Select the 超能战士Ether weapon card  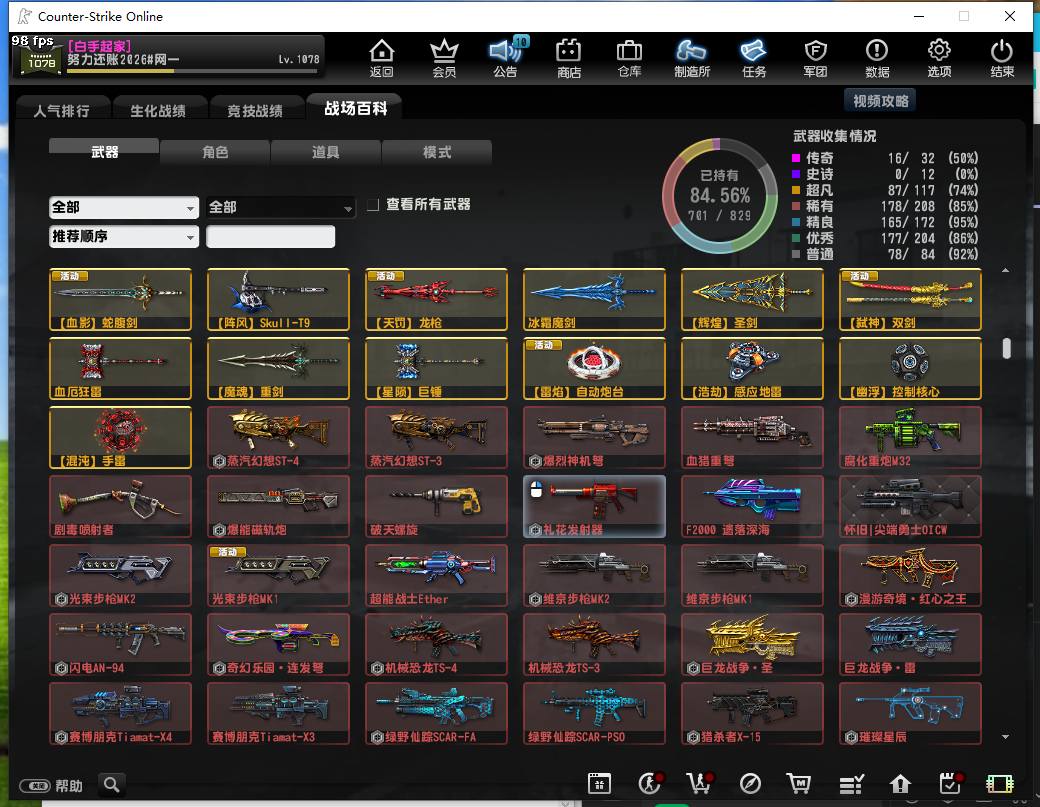(x=436, y=575)
